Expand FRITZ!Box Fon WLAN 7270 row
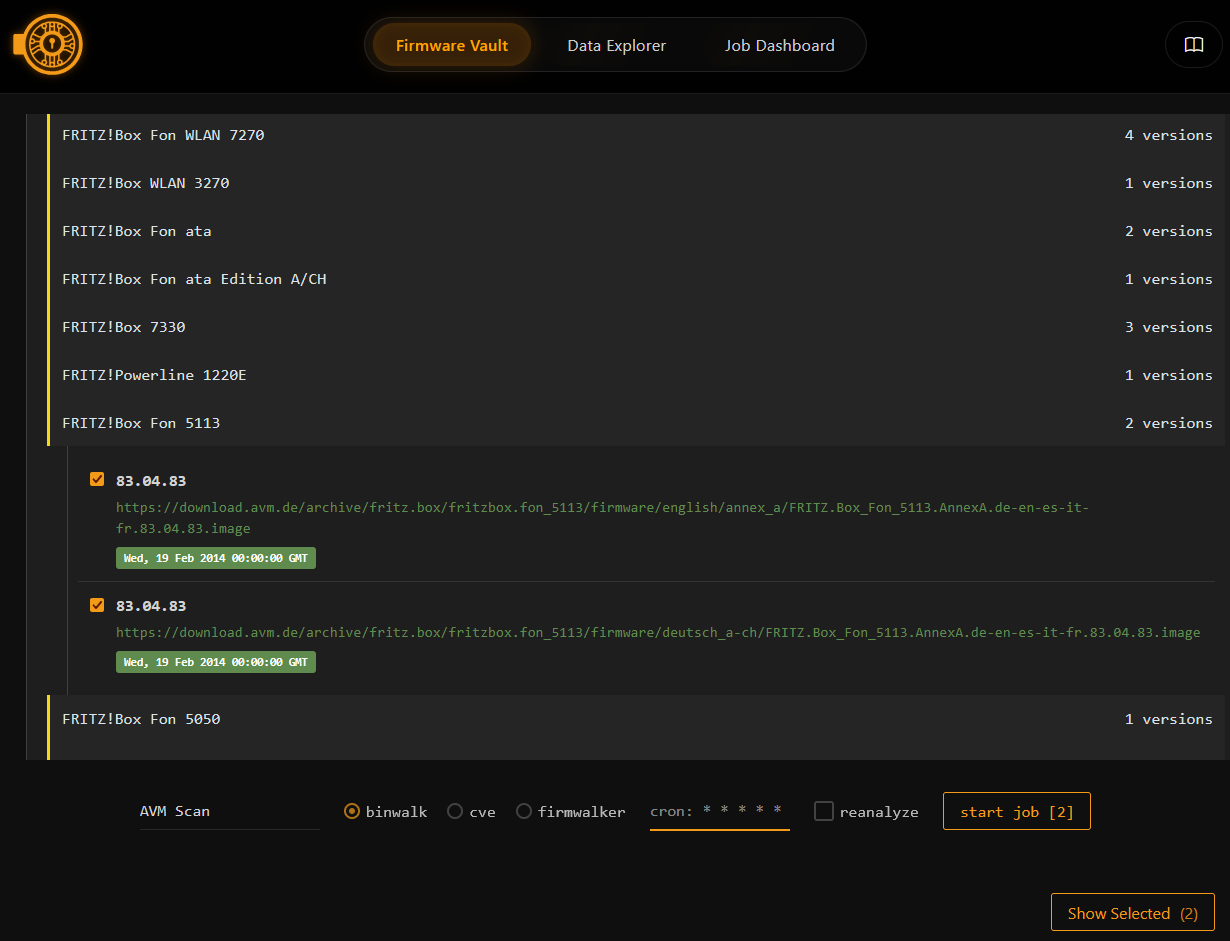This screenshot has width=1230, height=941. (x=636, y=135)
